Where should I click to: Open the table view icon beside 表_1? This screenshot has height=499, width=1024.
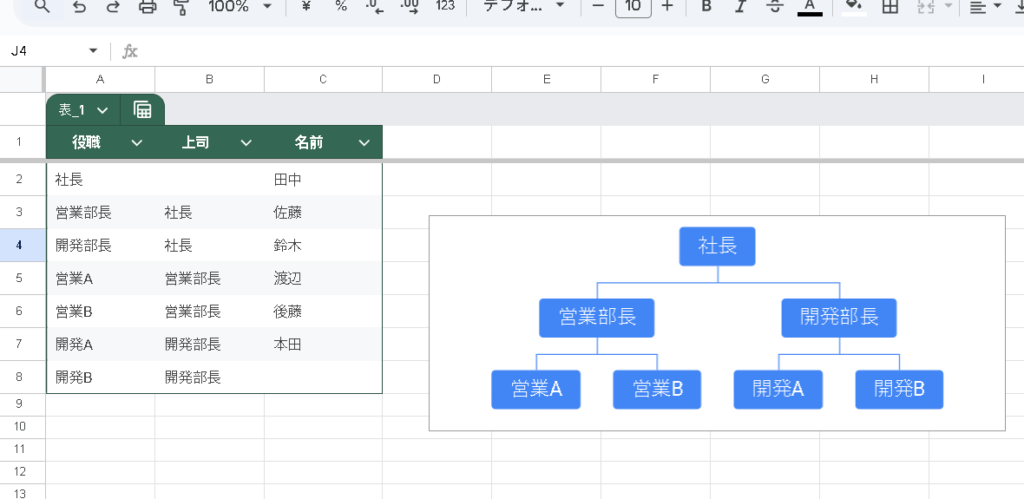pos(142,109)
